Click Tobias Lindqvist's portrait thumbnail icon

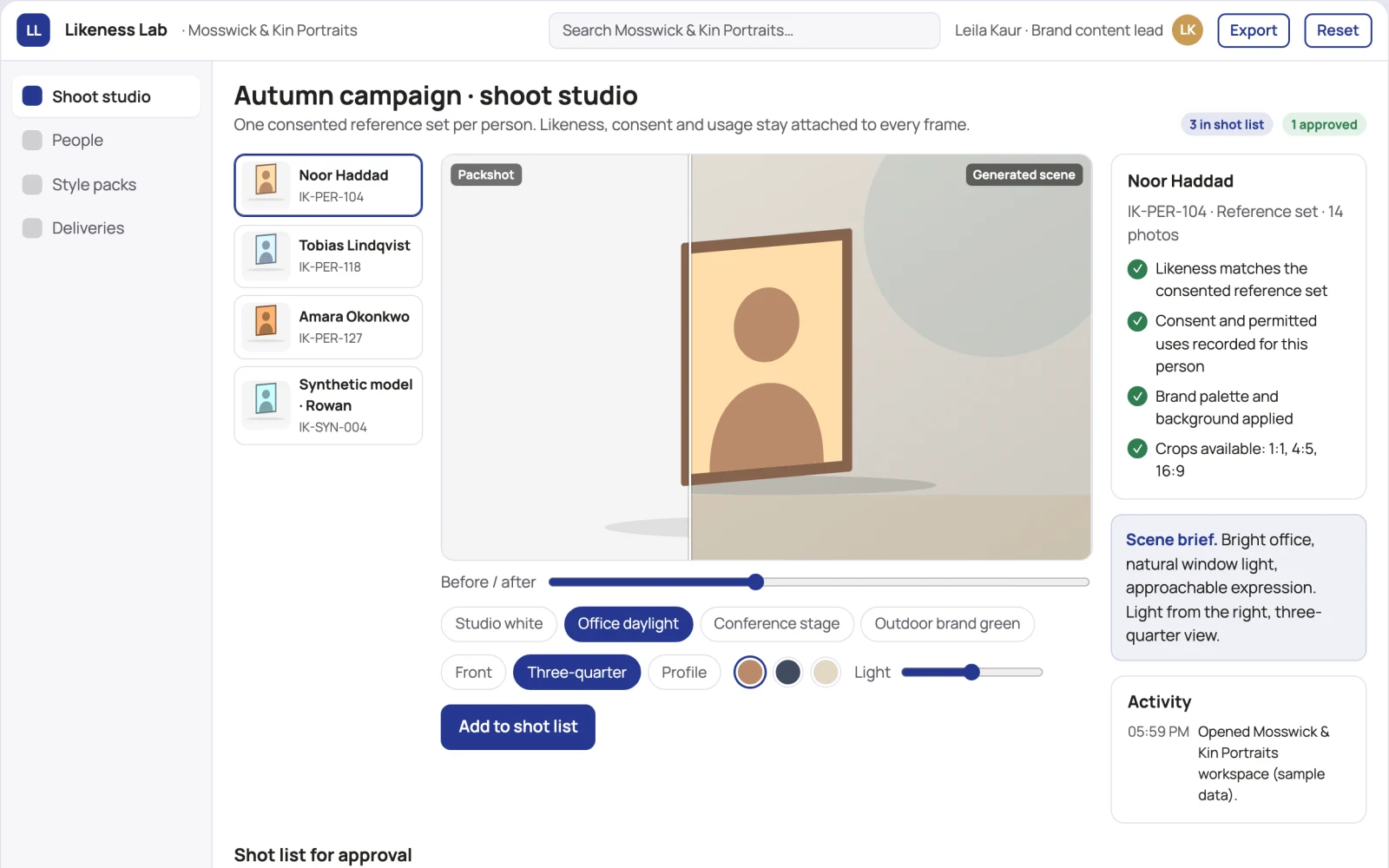(267, 256)
